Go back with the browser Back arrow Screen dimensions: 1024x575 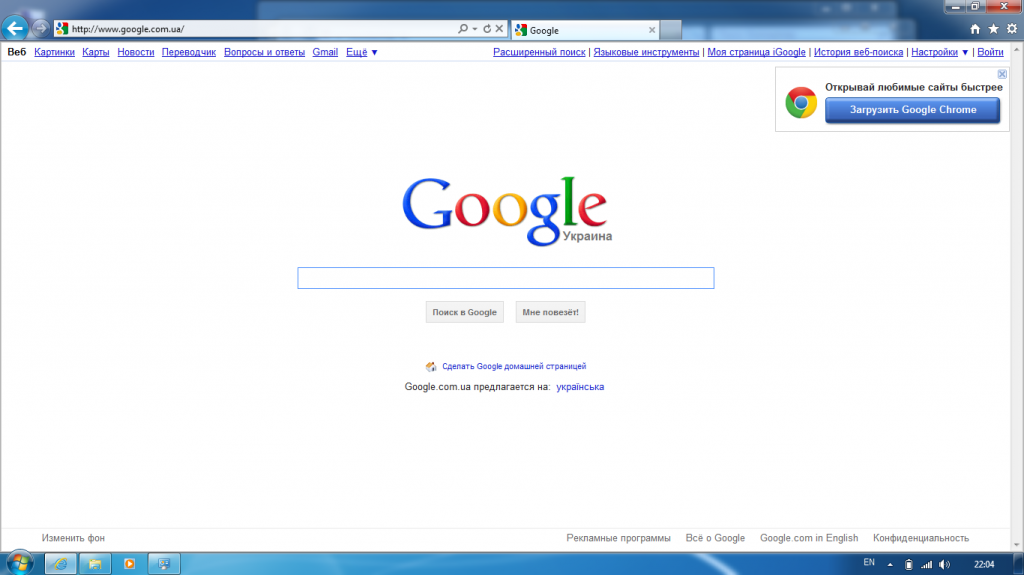(15, 28)
